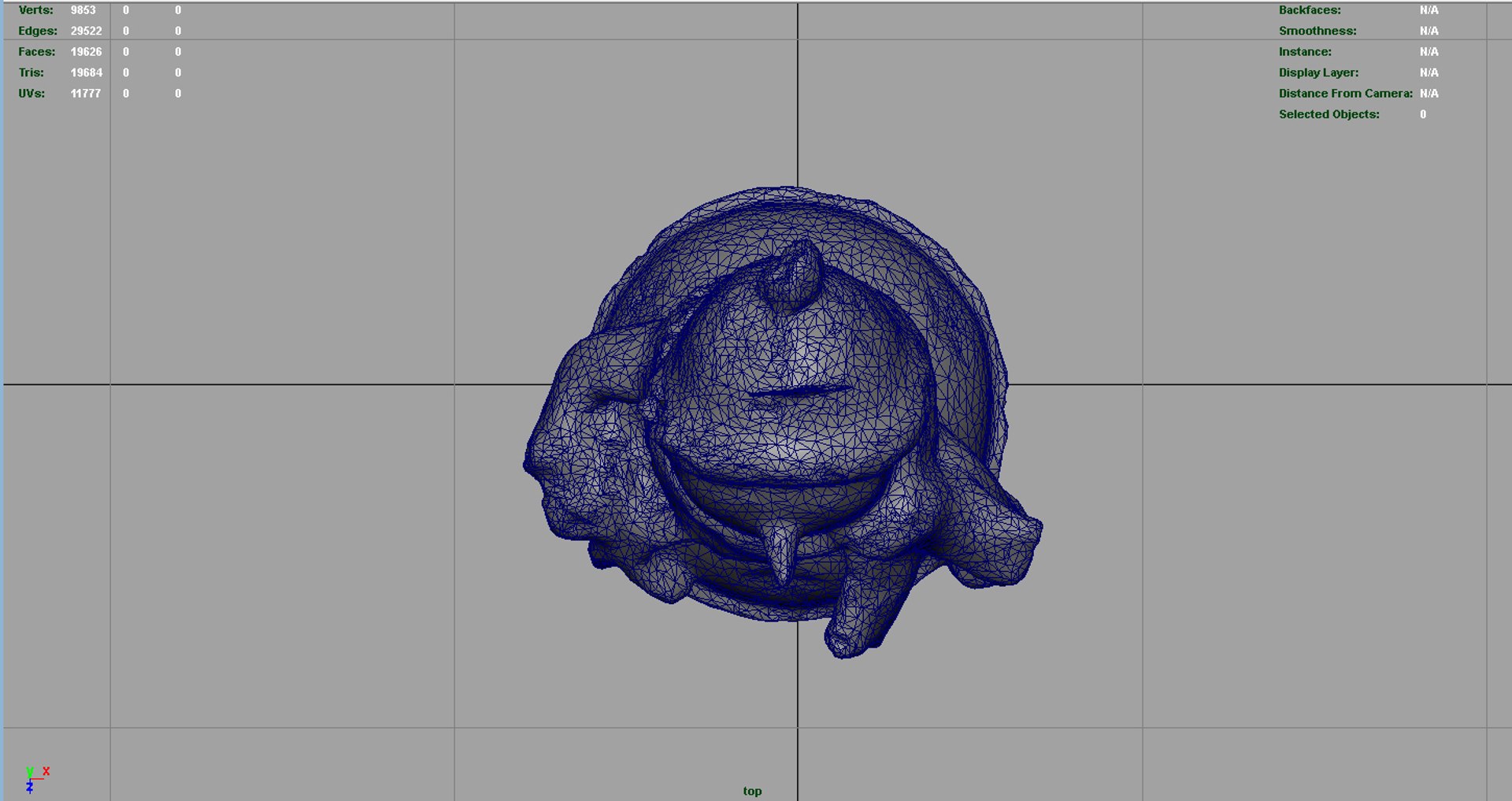1512x801 pixels.
Task: Click the Backfaces label
Action: pyautogui.click(x=1310, y=10)
